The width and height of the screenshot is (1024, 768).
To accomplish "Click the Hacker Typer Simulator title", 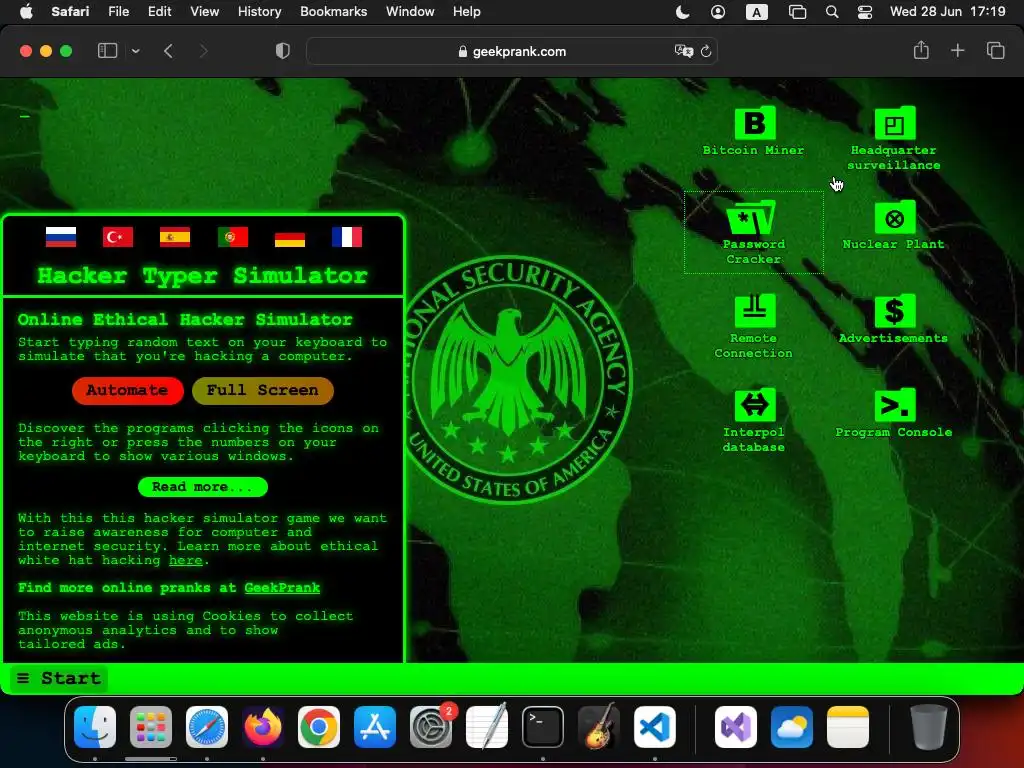I will [x=202, y=276].
